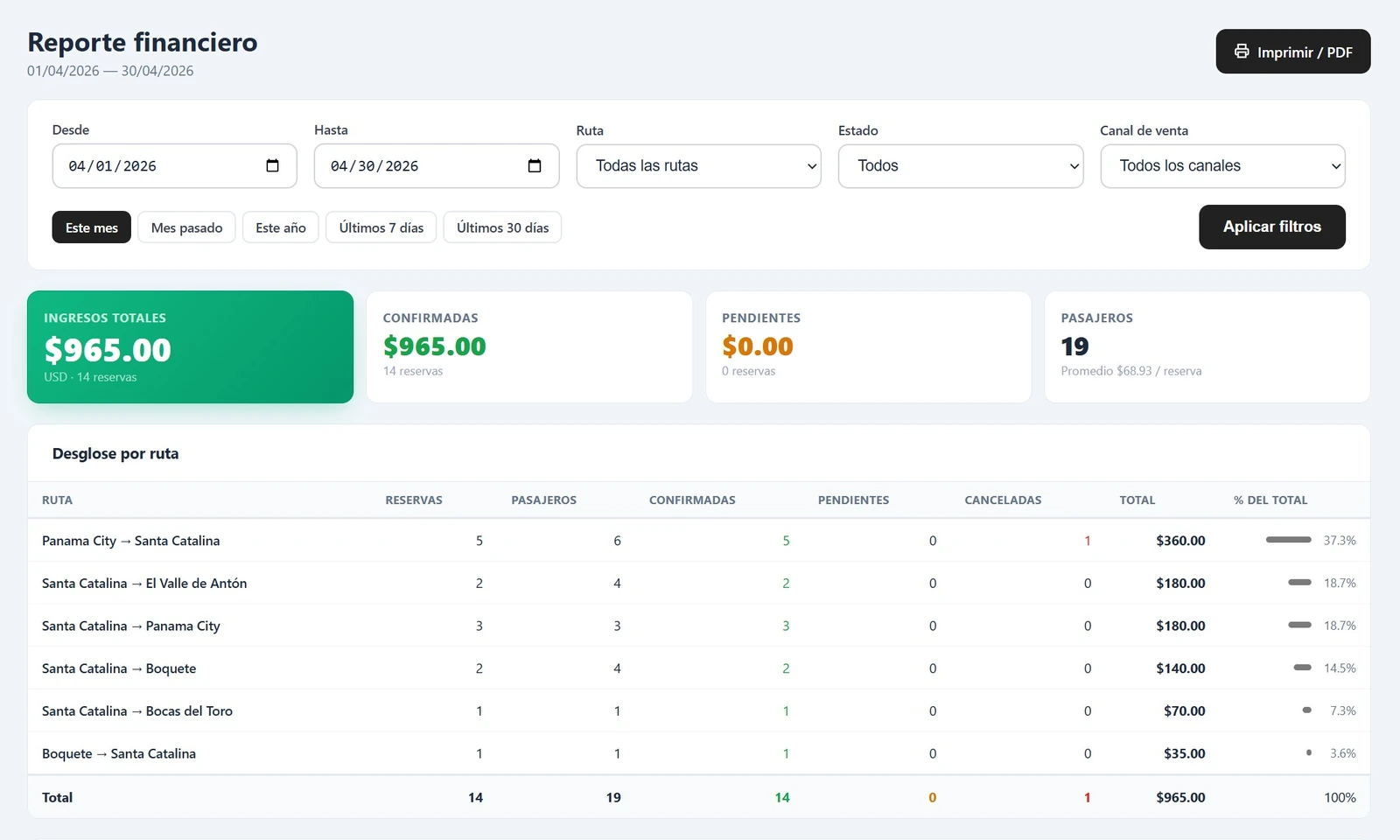
Task: Click the 'Aplicar filtros' button
Action: pos(1272,227)
